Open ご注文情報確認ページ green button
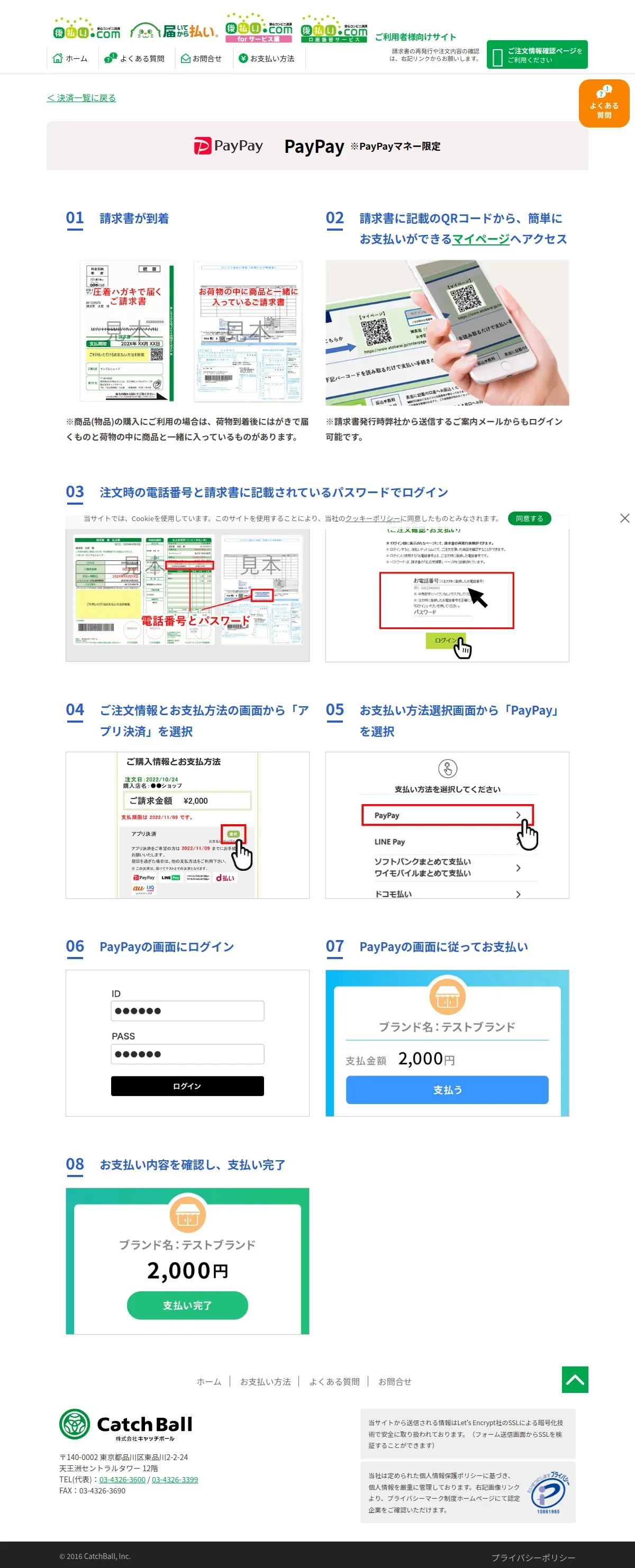 click(x=537, y=55)
